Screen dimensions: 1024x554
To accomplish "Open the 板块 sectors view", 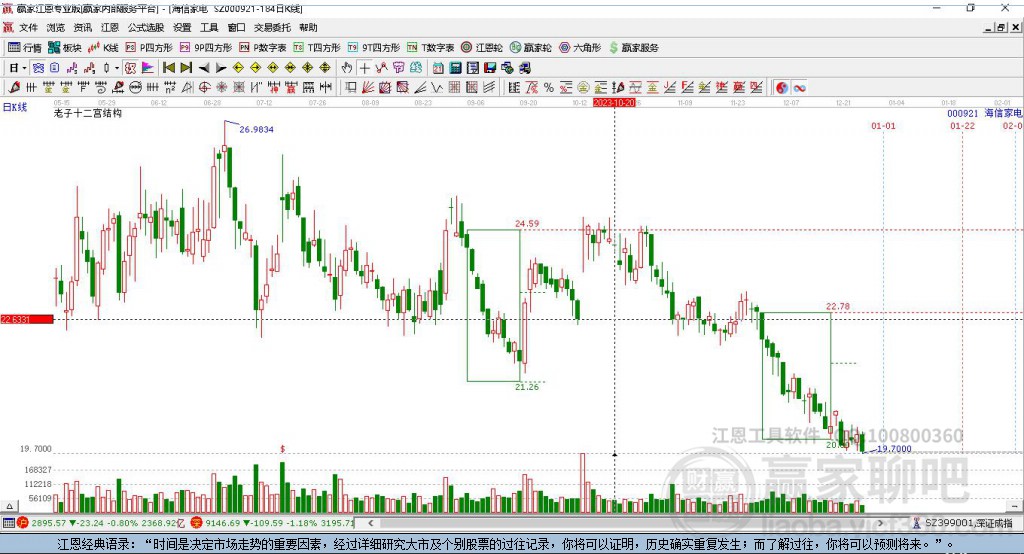I will pos(65,48).
